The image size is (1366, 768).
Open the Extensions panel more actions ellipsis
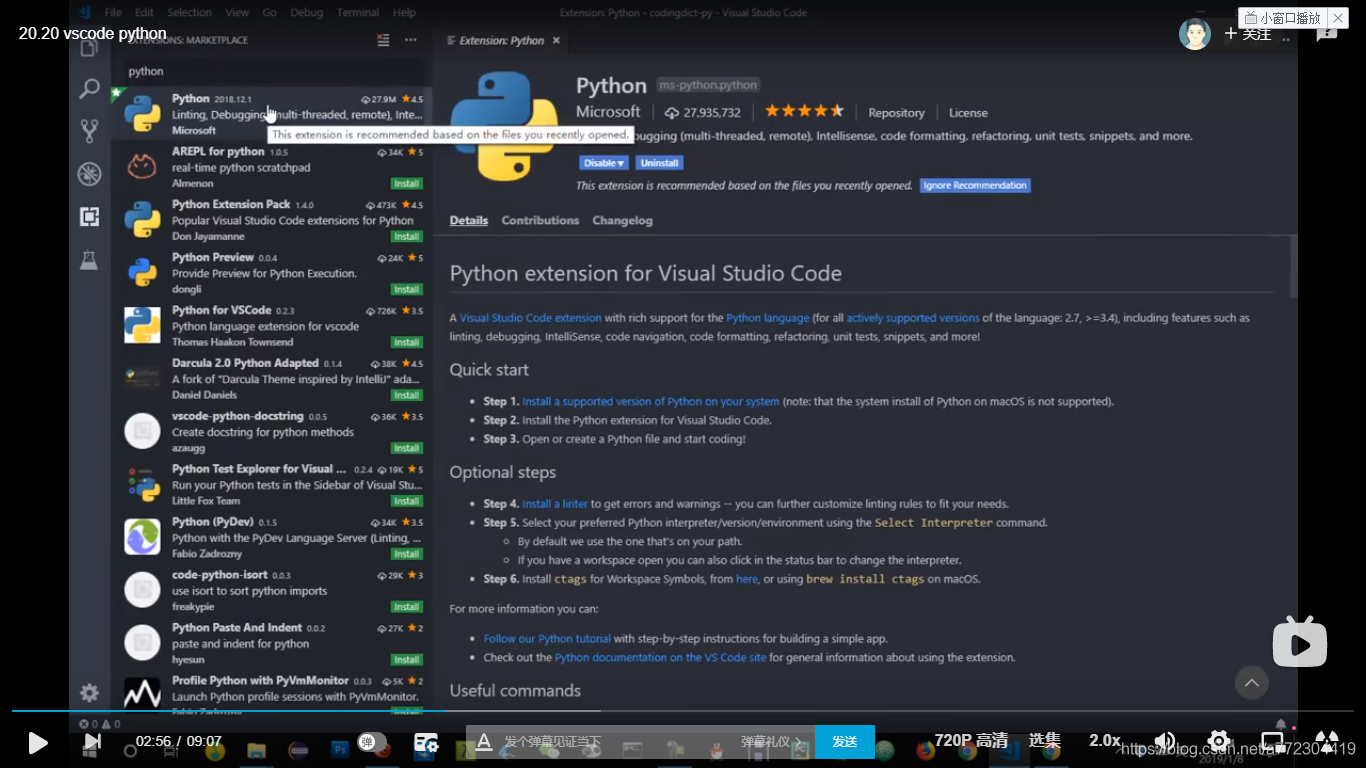click(411, 40)
